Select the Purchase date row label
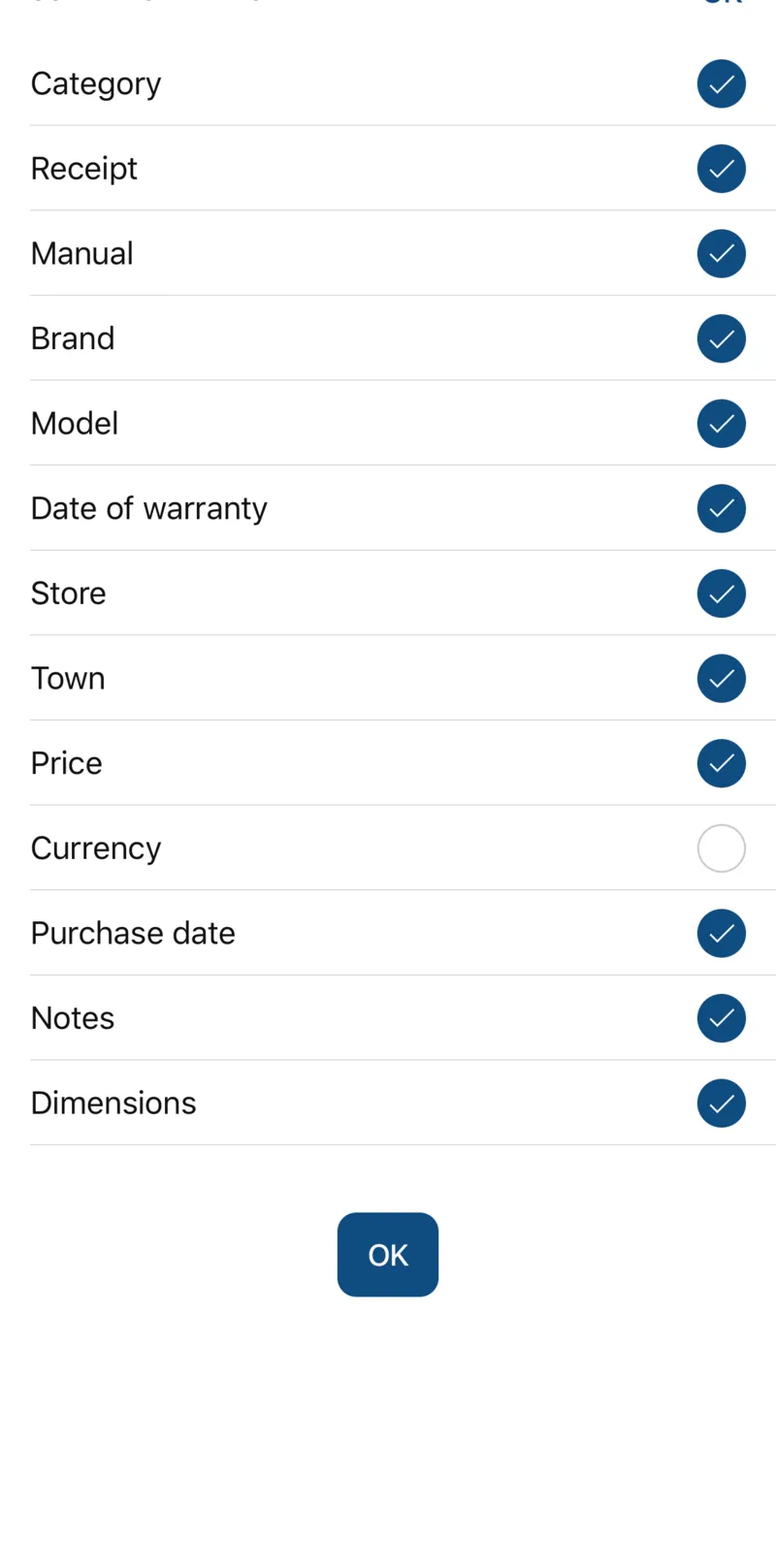Screen dimensions: 776x1568 click(133, 933)
